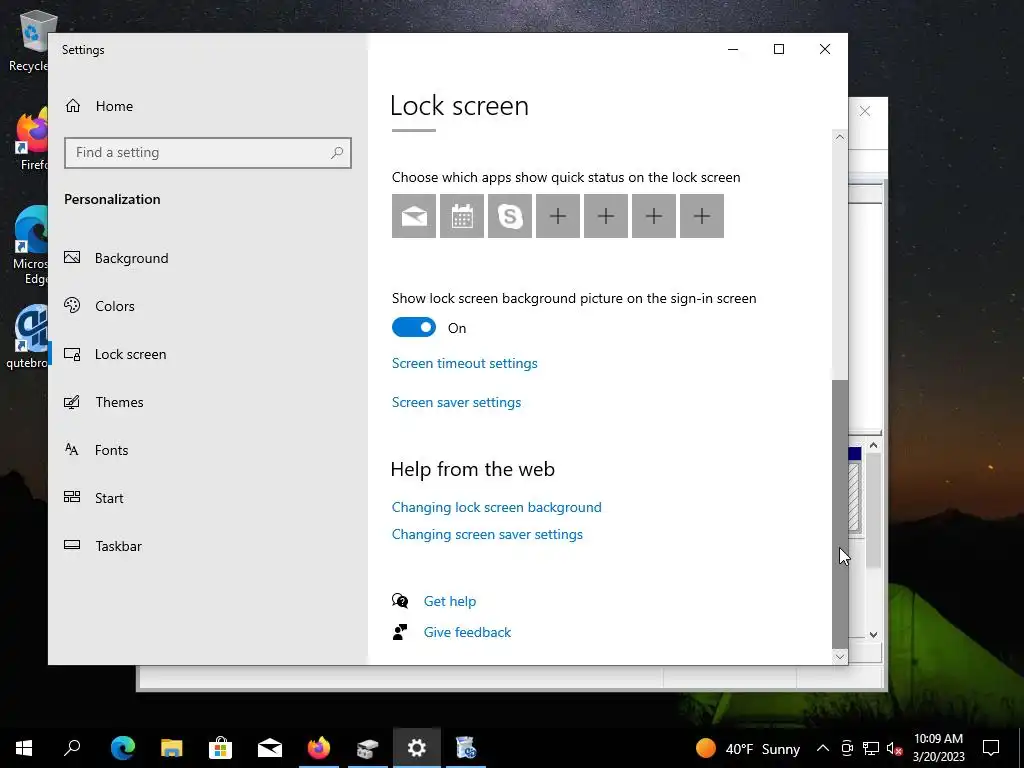1024x768 pixels.
Task: Click the Themes brush icon in sidebar
Action: pyautogui.click(x=72, y=402)
